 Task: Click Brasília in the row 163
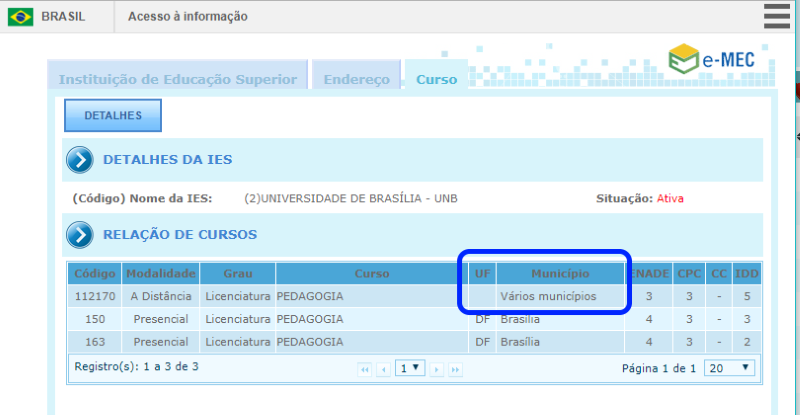tap(520, 342)
